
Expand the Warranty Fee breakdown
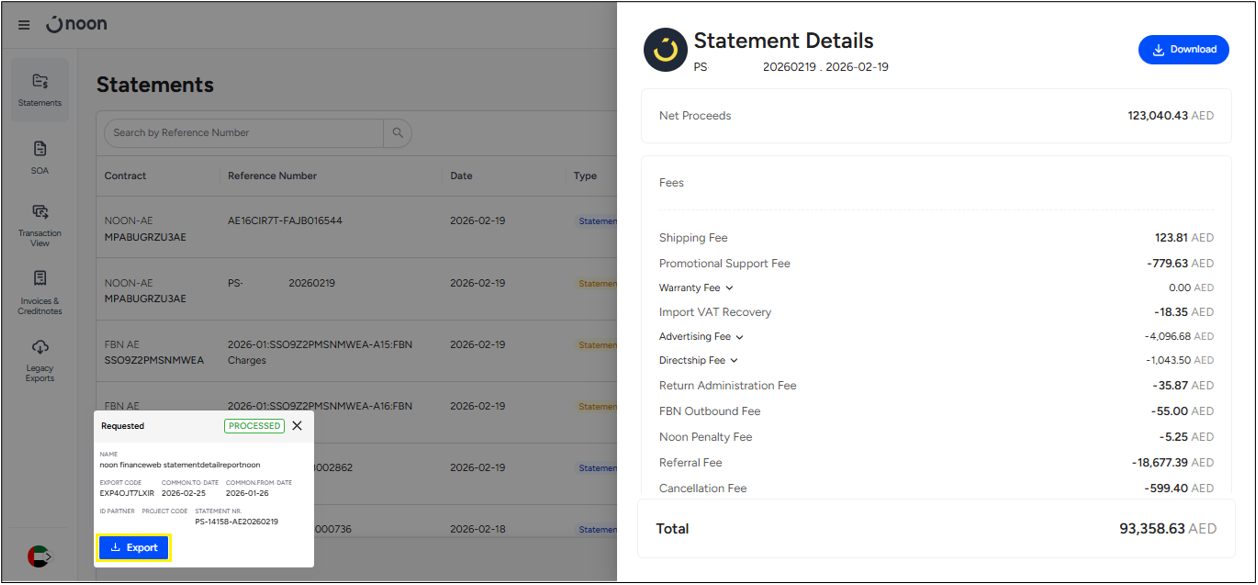click(x=729, y=288)
